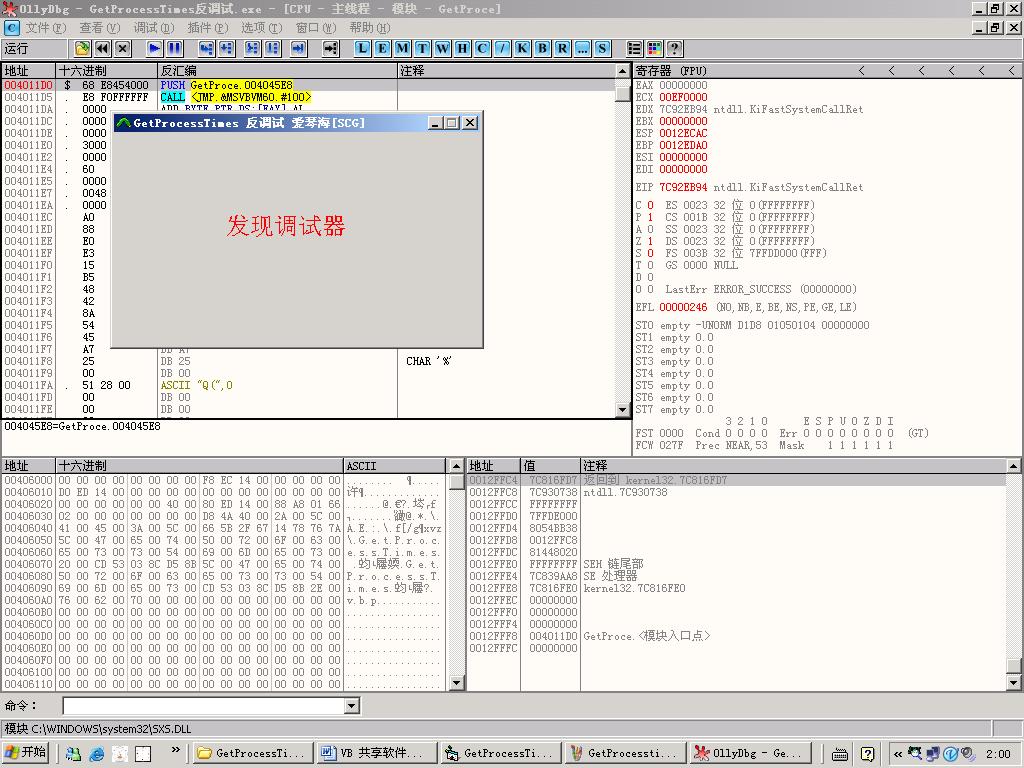Open the 选项(T) menu
Image resolution: width=1024 pixels, height=768 pixels.
coord(261,27)
